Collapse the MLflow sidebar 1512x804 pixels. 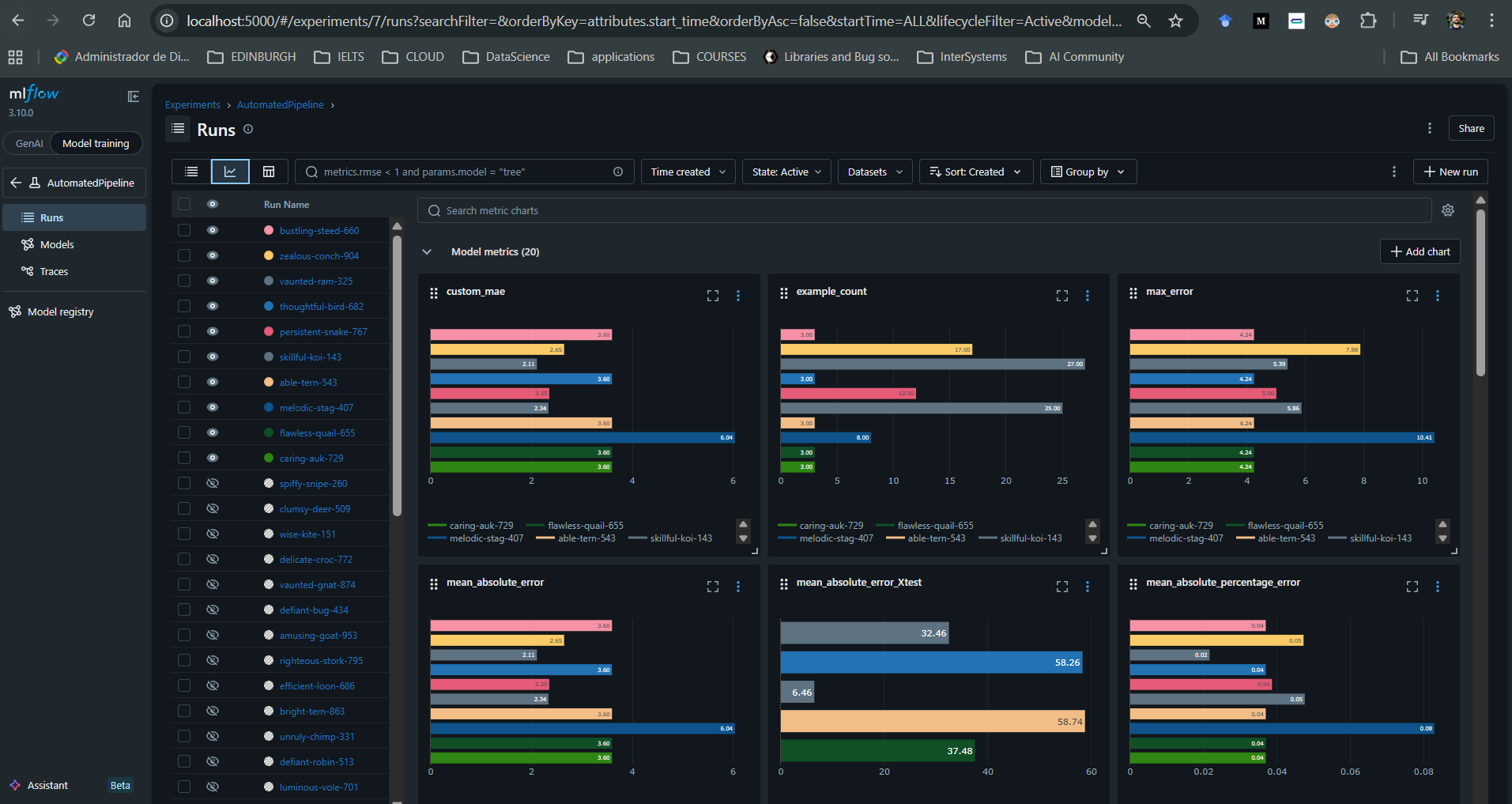[134, 96]
